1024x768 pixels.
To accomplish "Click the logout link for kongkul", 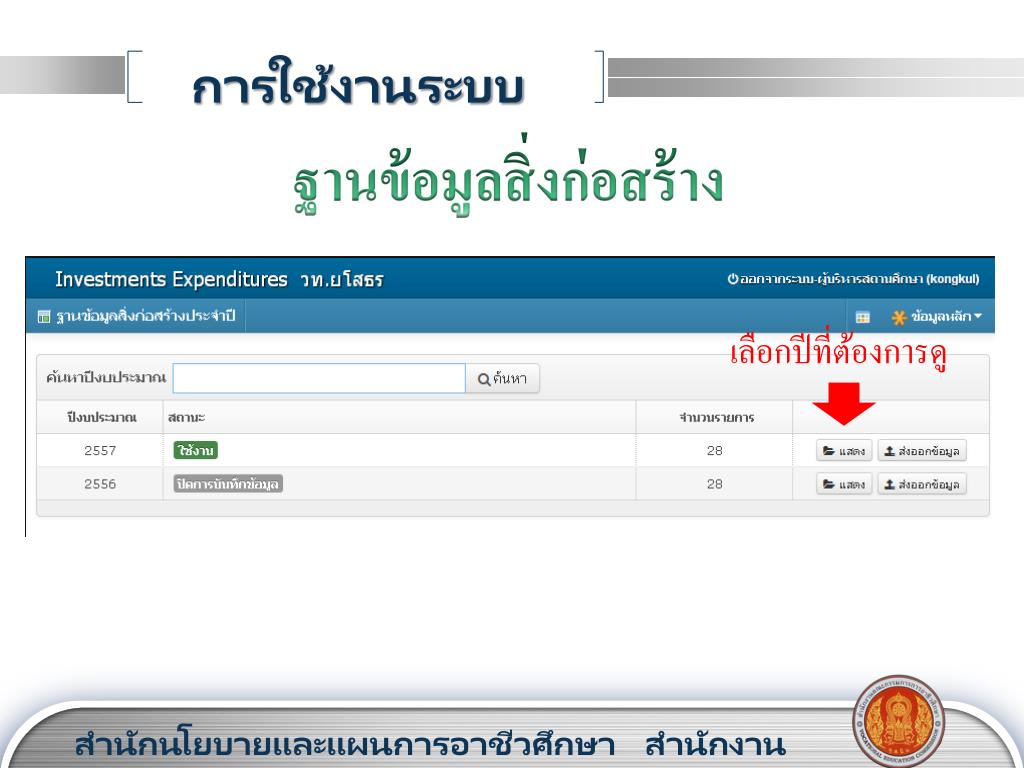I will 854,279.
